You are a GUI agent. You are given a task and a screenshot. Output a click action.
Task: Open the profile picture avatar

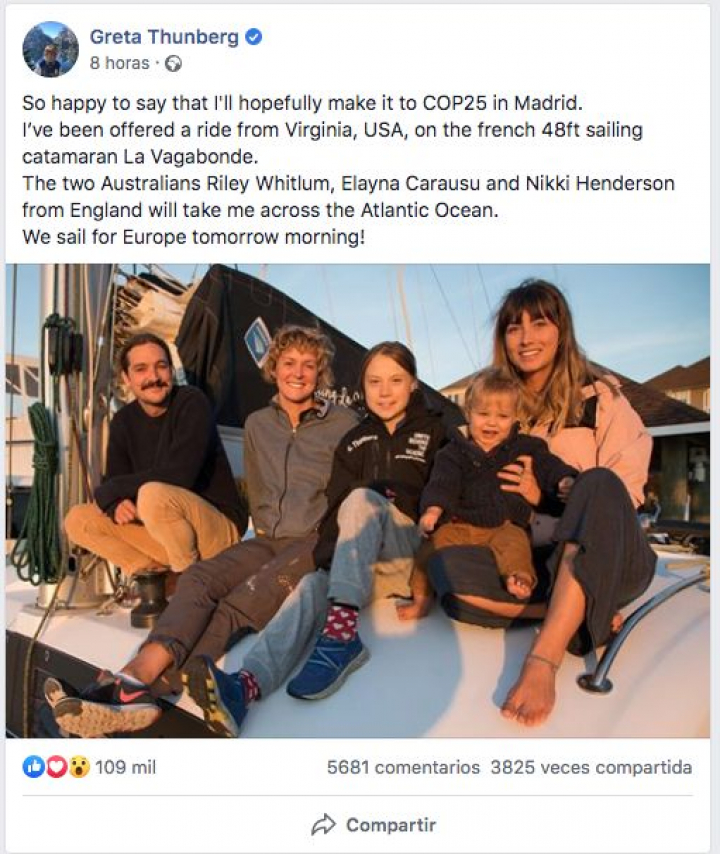tap(50, 49)
